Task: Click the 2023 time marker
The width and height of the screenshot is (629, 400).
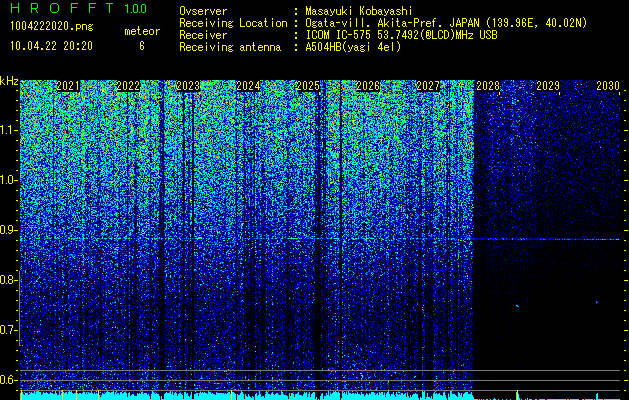Action: point(188,86)
